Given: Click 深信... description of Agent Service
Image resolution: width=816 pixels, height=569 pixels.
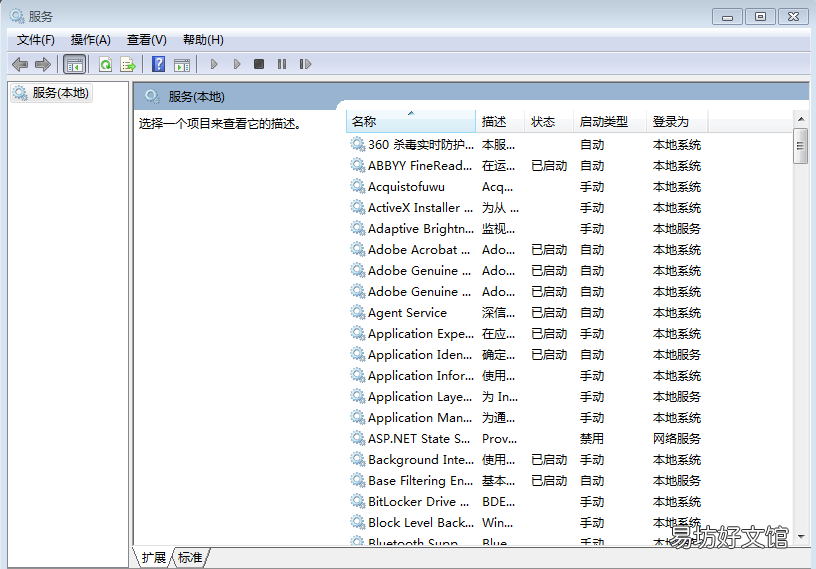Looking at the screenshot, I should click(498, 313).
